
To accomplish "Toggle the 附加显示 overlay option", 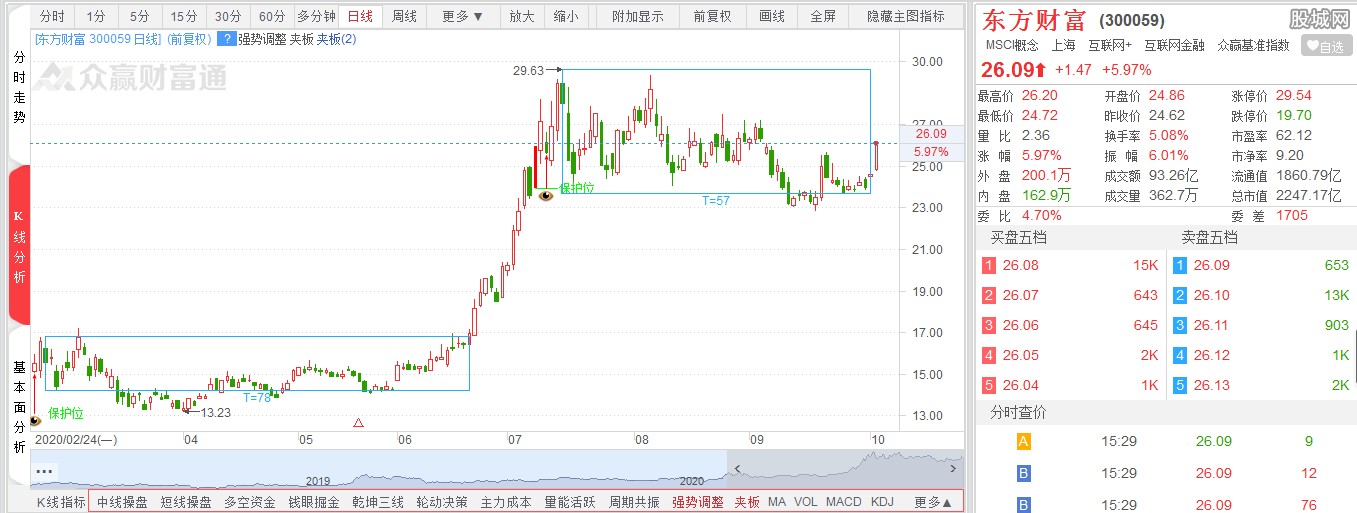I will coord(636,16).
